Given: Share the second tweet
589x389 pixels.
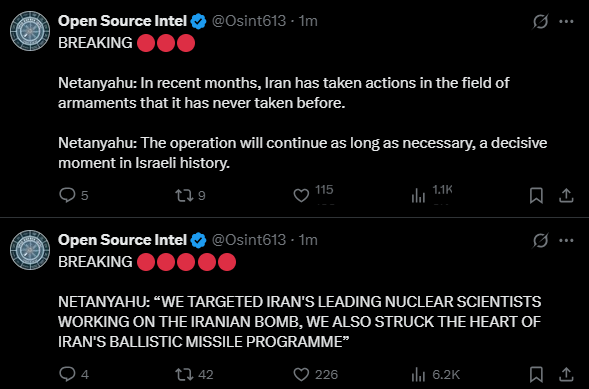Looking at the screenshot, I should [x=566, y=374].
